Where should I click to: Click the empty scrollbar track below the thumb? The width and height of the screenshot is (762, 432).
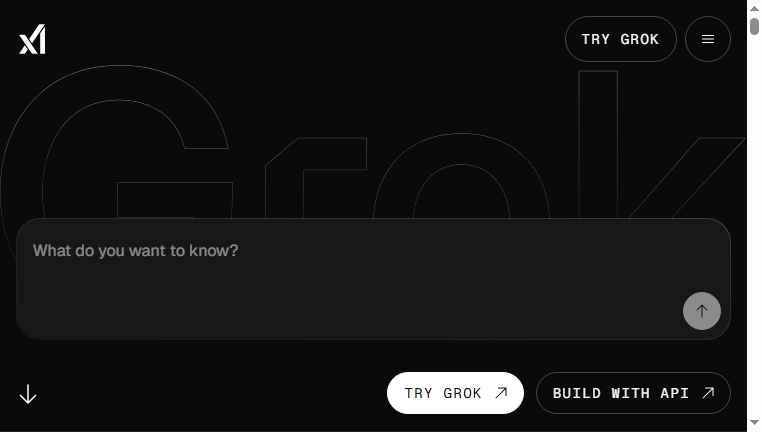coord(754,224)
